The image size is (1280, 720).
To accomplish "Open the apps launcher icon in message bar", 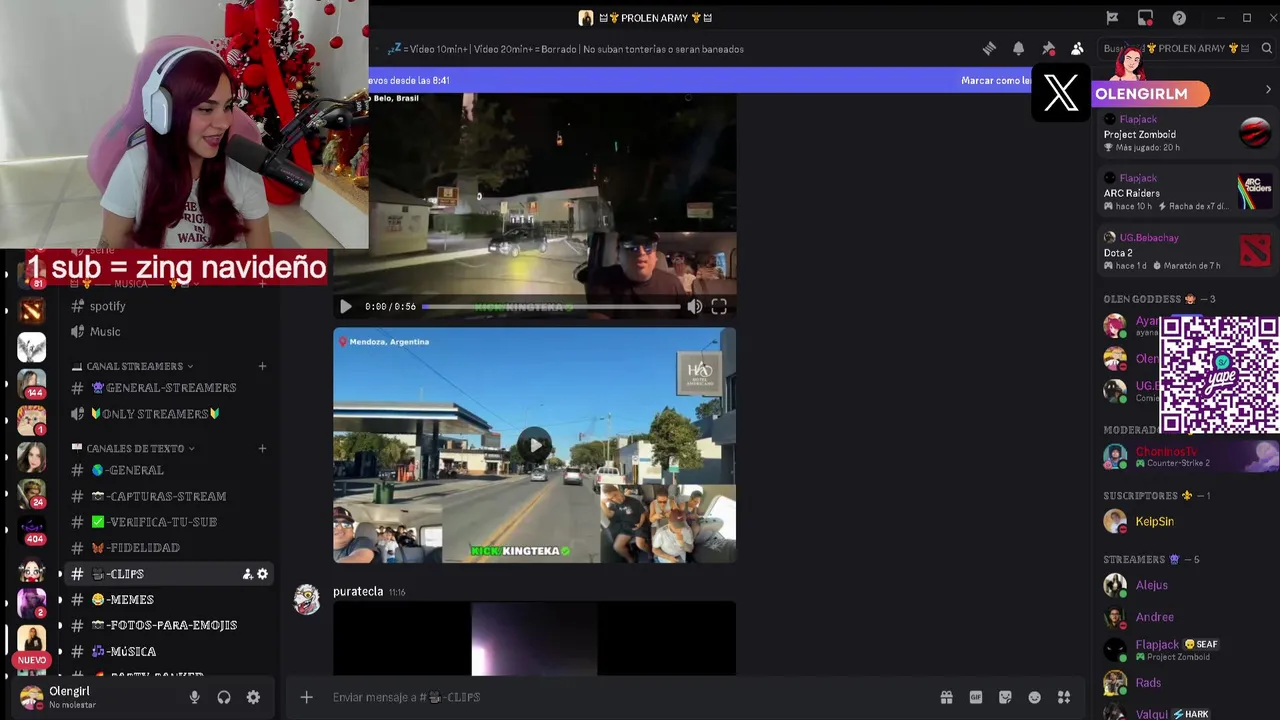I will [x=1064, y=697].
